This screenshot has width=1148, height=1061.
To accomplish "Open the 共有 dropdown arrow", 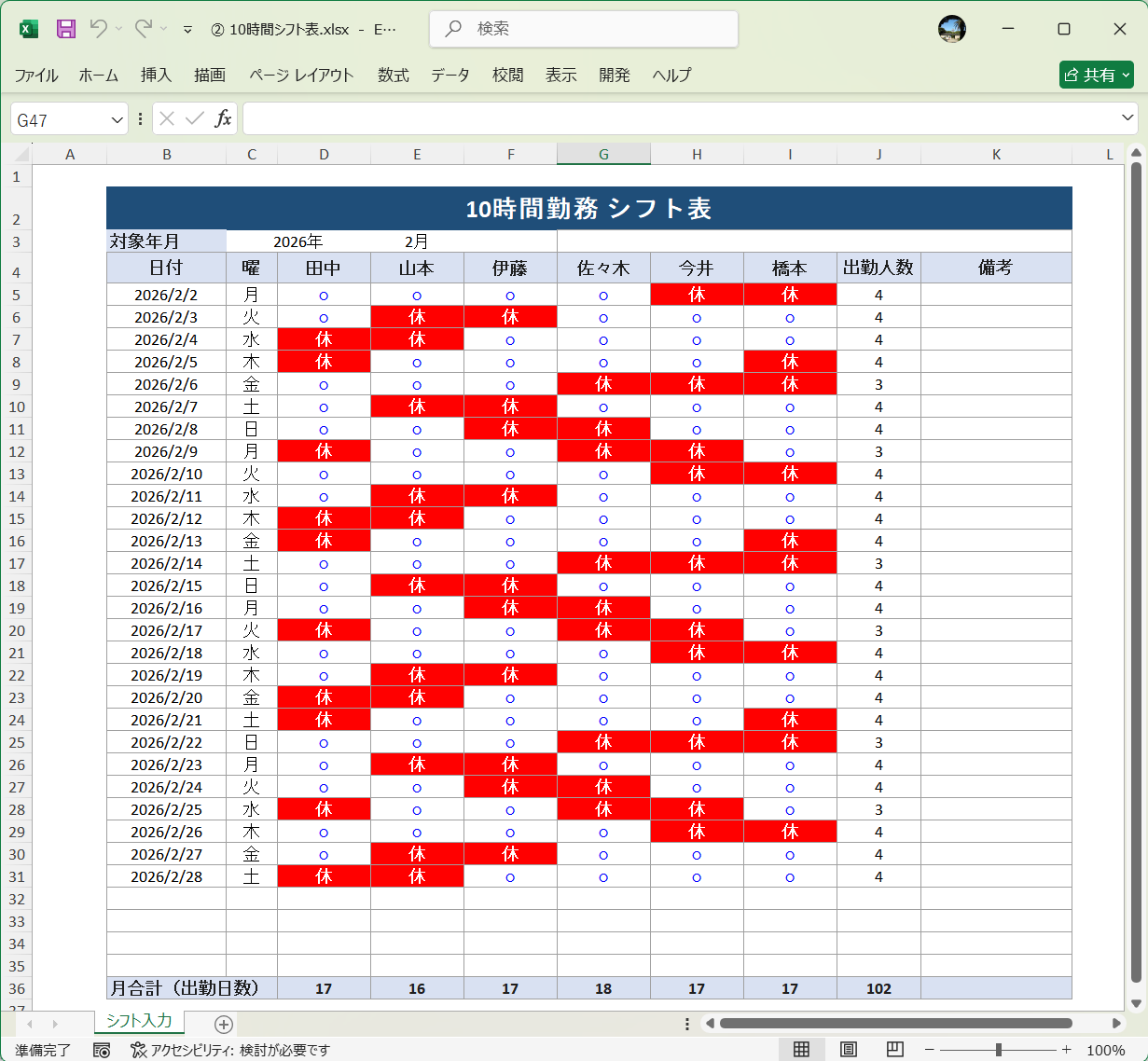I will 1124,75.
